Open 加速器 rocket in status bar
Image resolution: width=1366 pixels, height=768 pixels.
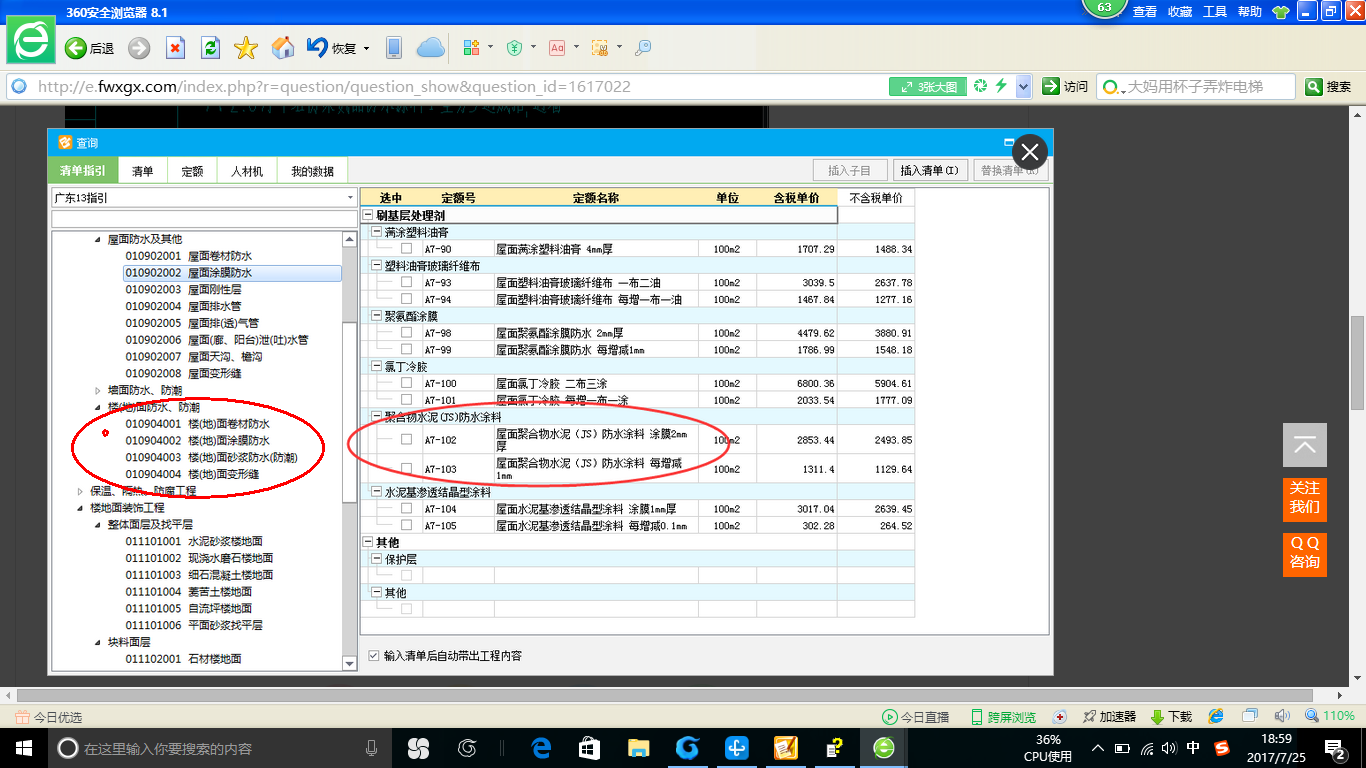tap(1109, 717)
